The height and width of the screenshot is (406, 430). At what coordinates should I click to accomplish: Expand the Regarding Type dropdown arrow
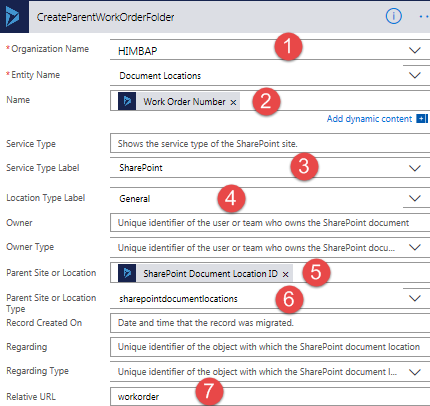coord(415,372)
